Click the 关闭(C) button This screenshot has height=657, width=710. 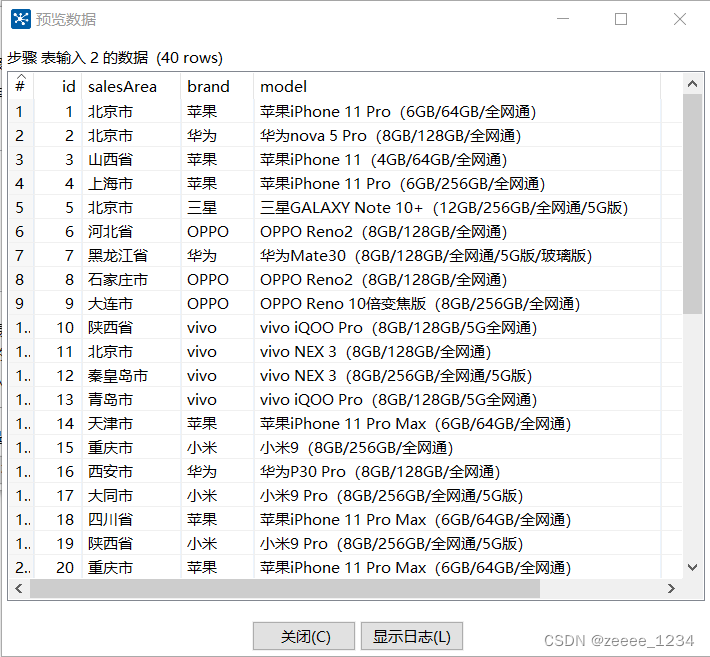[304, 636]
